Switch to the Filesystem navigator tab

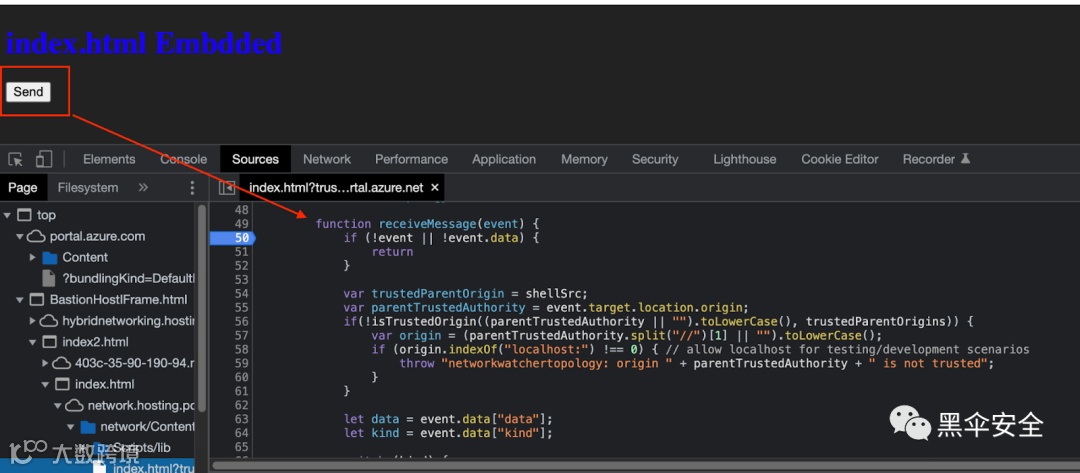pyautogui.click(x=87, y=187)
